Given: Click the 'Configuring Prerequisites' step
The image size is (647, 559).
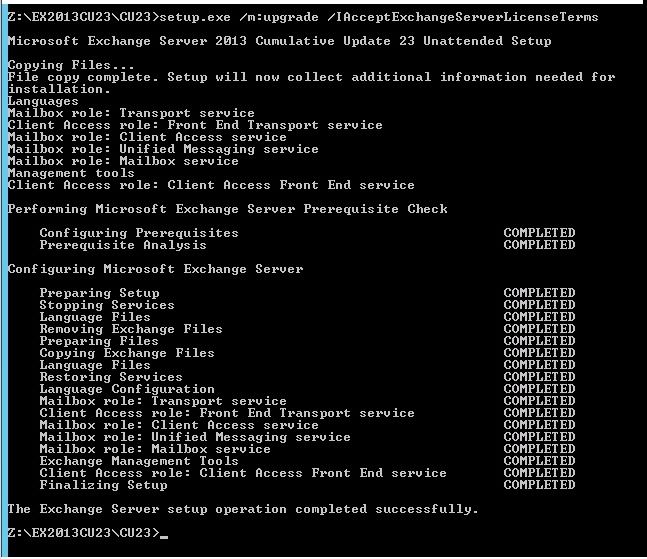Looking at the screenshot, I should point(139,233).
